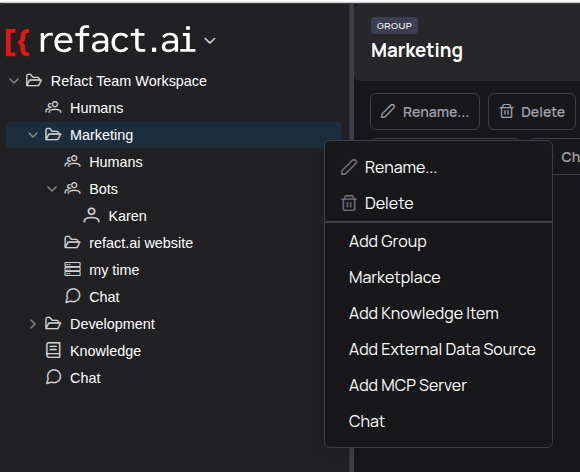Open Humans entry inside Marketing group
The image size is (580, 472).
[x=116, y=162]
